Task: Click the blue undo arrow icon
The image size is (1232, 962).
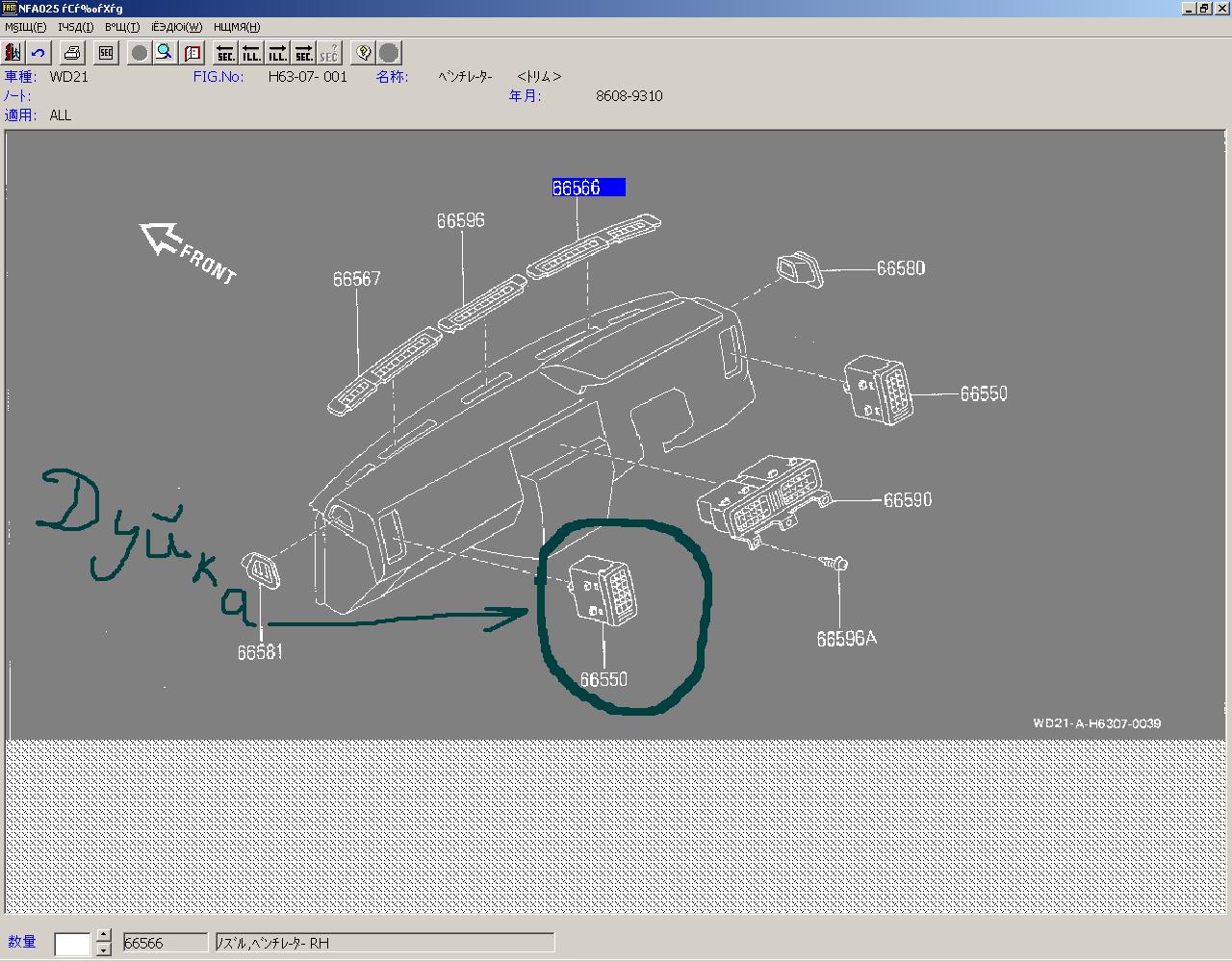Action: click(x=38, y=53)
